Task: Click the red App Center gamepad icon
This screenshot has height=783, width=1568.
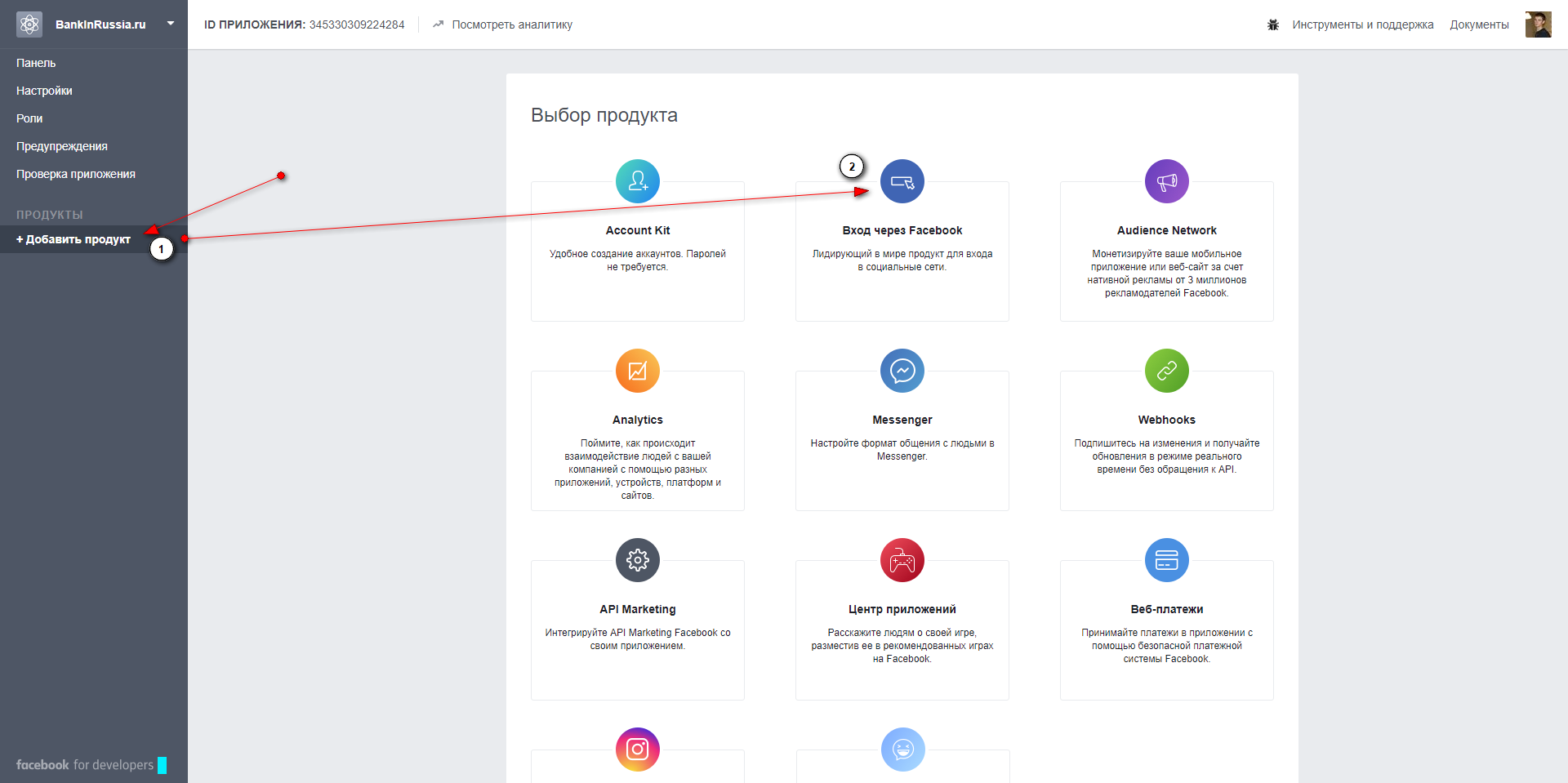Action: pyautogui.click(x=902, y=560)
